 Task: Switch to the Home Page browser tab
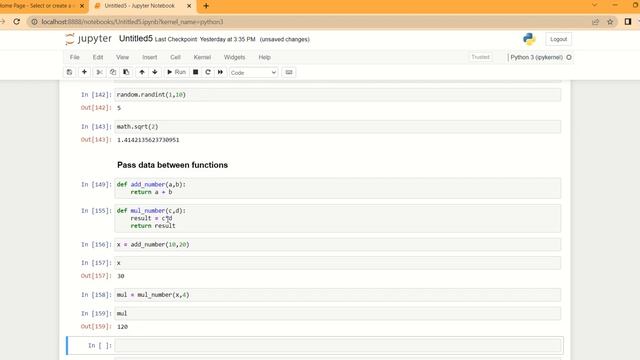click(38, 6)
